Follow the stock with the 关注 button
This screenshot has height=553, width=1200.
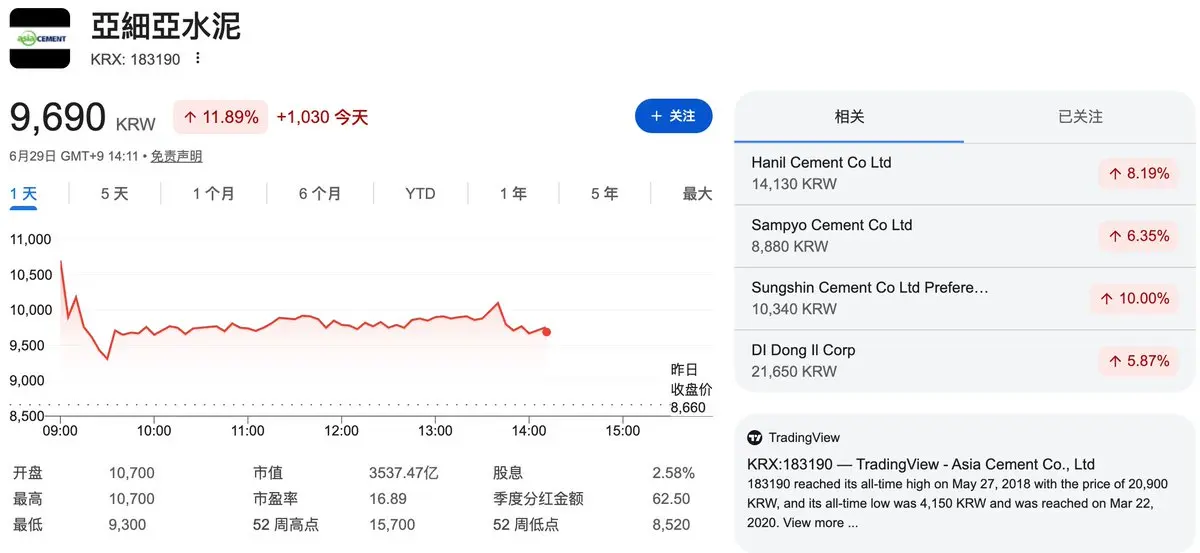tap(673, 116)
